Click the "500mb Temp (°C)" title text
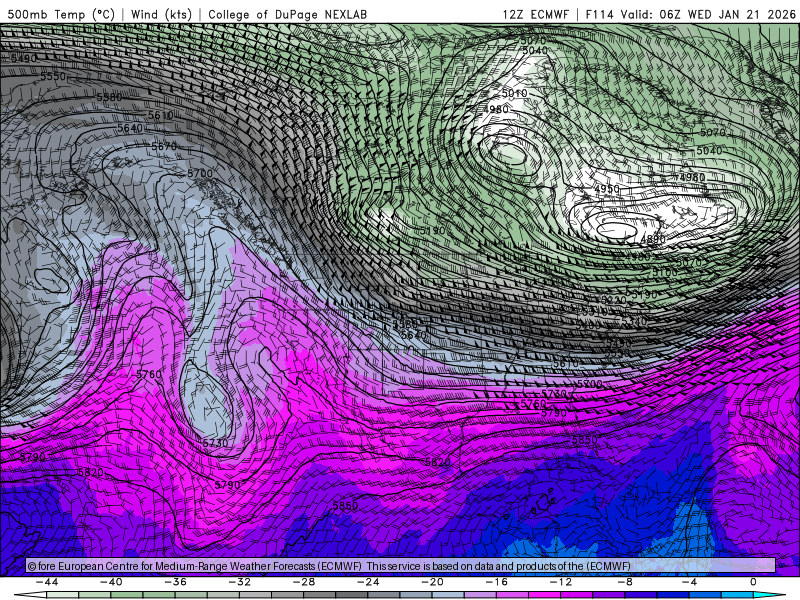The width and height of the screenshot is (800, 600). (61, 14)
